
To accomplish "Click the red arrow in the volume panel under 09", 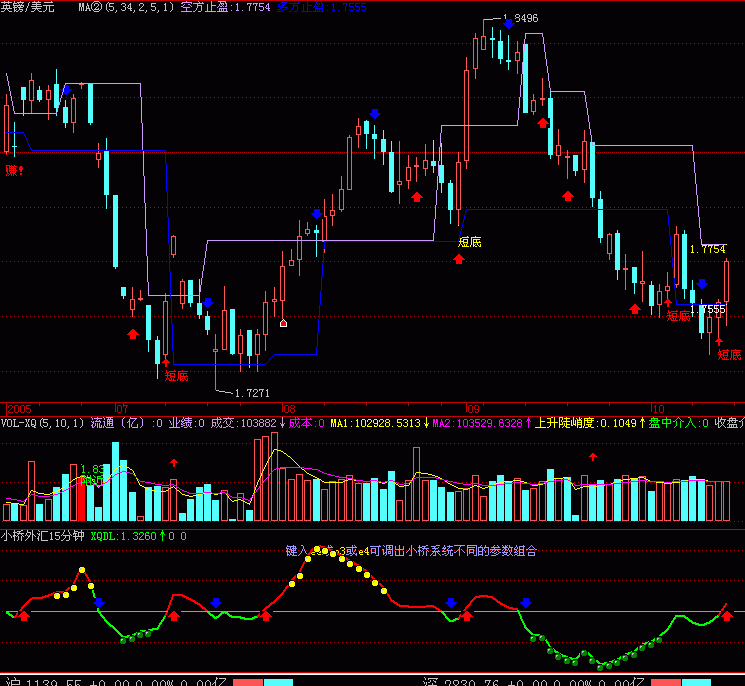I will coord(592,456).
